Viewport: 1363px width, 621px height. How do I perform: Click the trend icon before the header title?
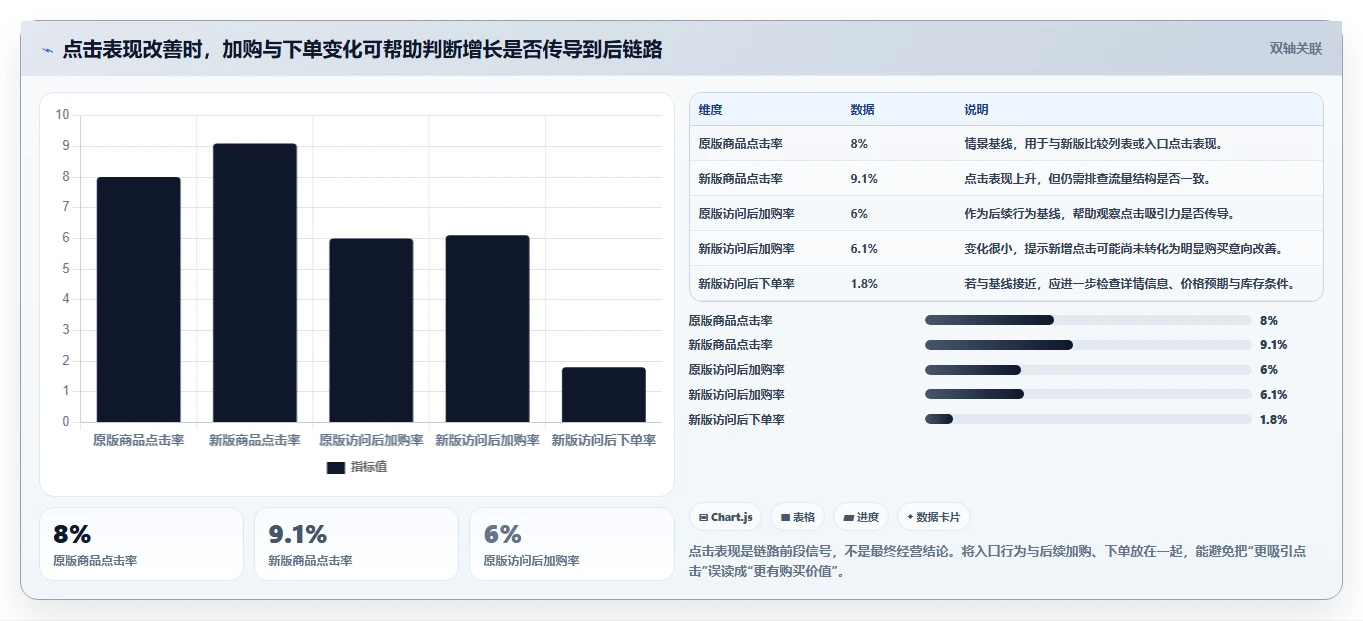(x=47, y=50)
